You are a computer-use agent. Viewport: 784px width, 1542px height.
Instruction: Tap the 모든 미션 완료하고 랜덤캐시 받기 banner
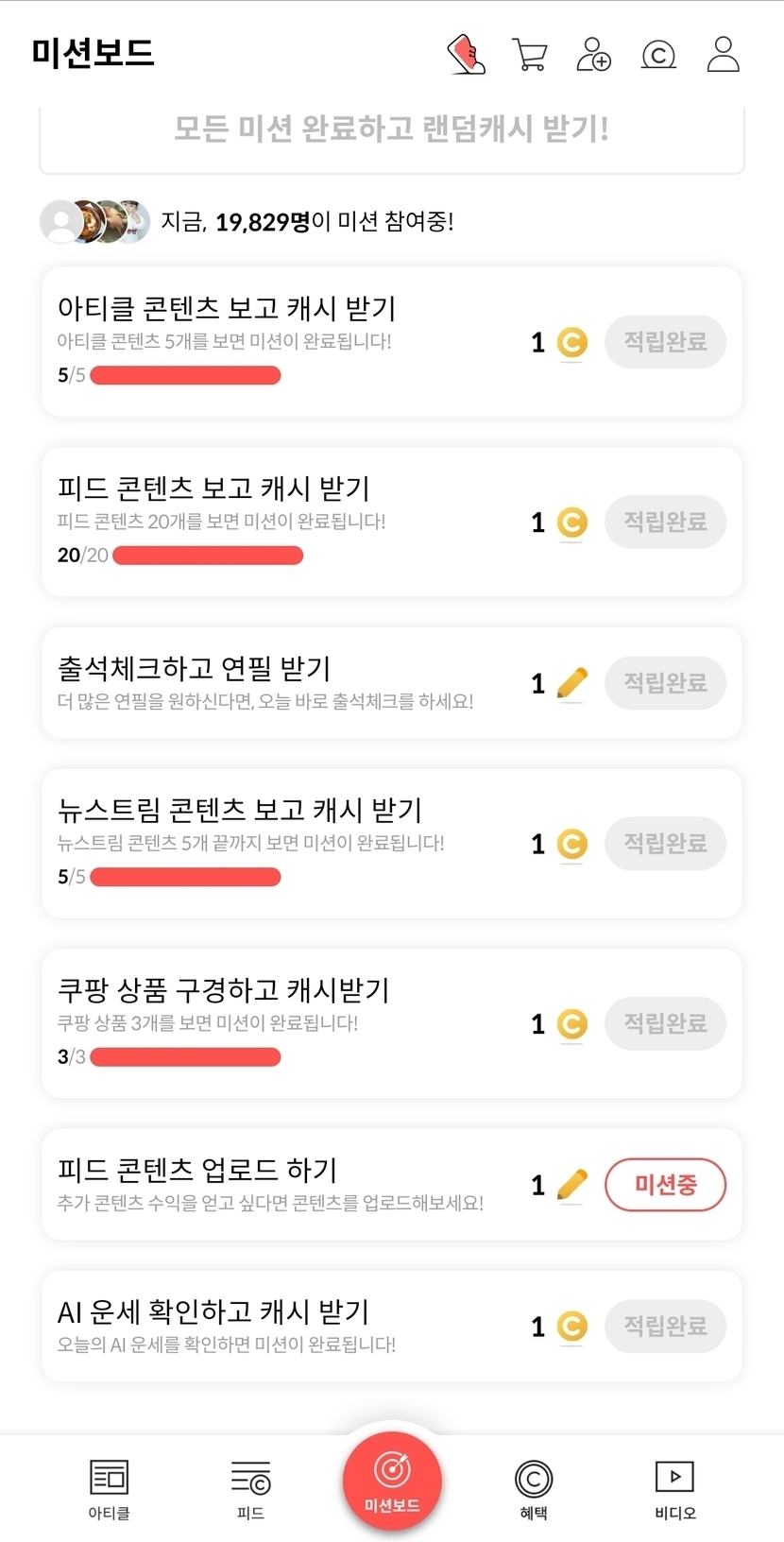pyautogui.click(x=391, y=130)
